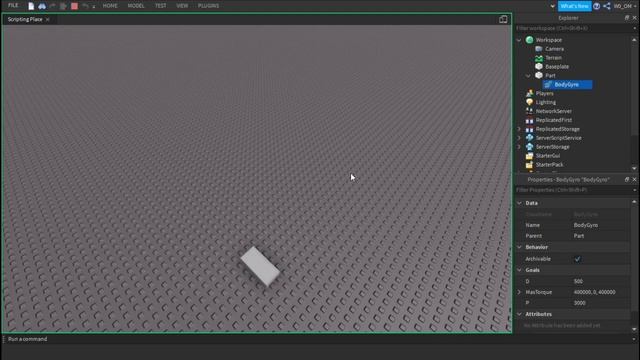Screen dimensions: 640x360
Task: Click the red stop button in toolbar
Action: click(x=74, y=6)
